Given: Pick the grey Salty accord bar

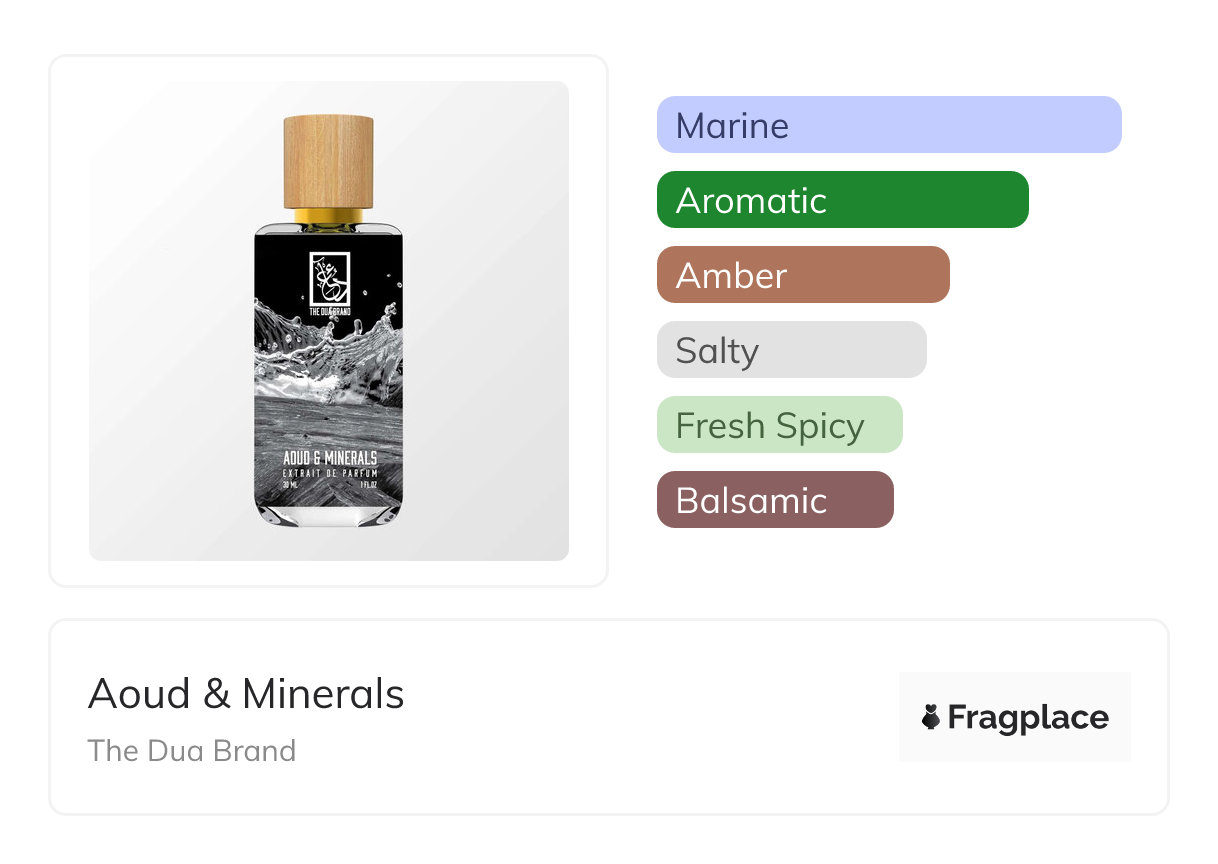Looking at the screenshot, I should [791, 350].
